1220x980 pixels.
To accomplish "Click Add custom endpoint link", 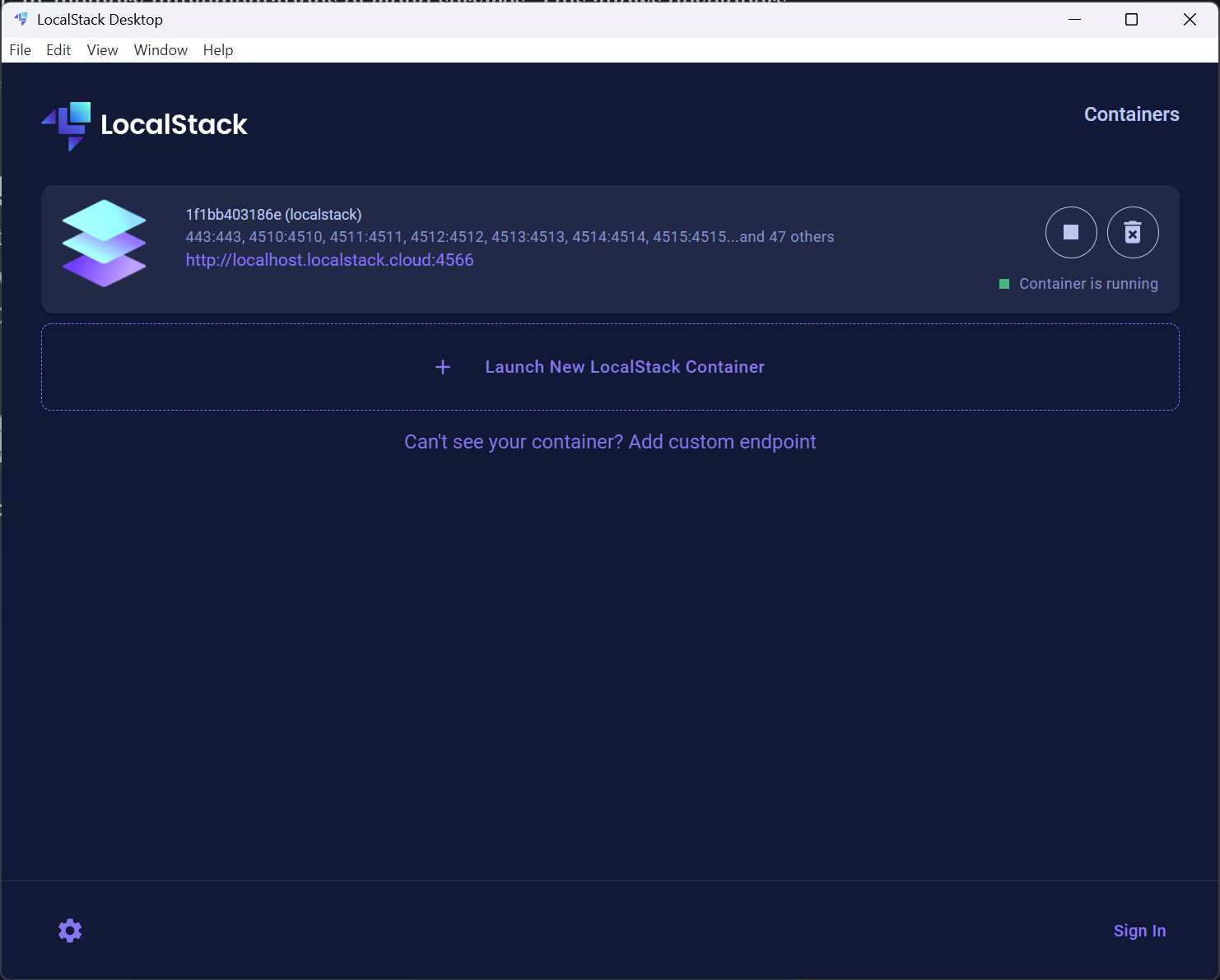I will click(722, 442).
